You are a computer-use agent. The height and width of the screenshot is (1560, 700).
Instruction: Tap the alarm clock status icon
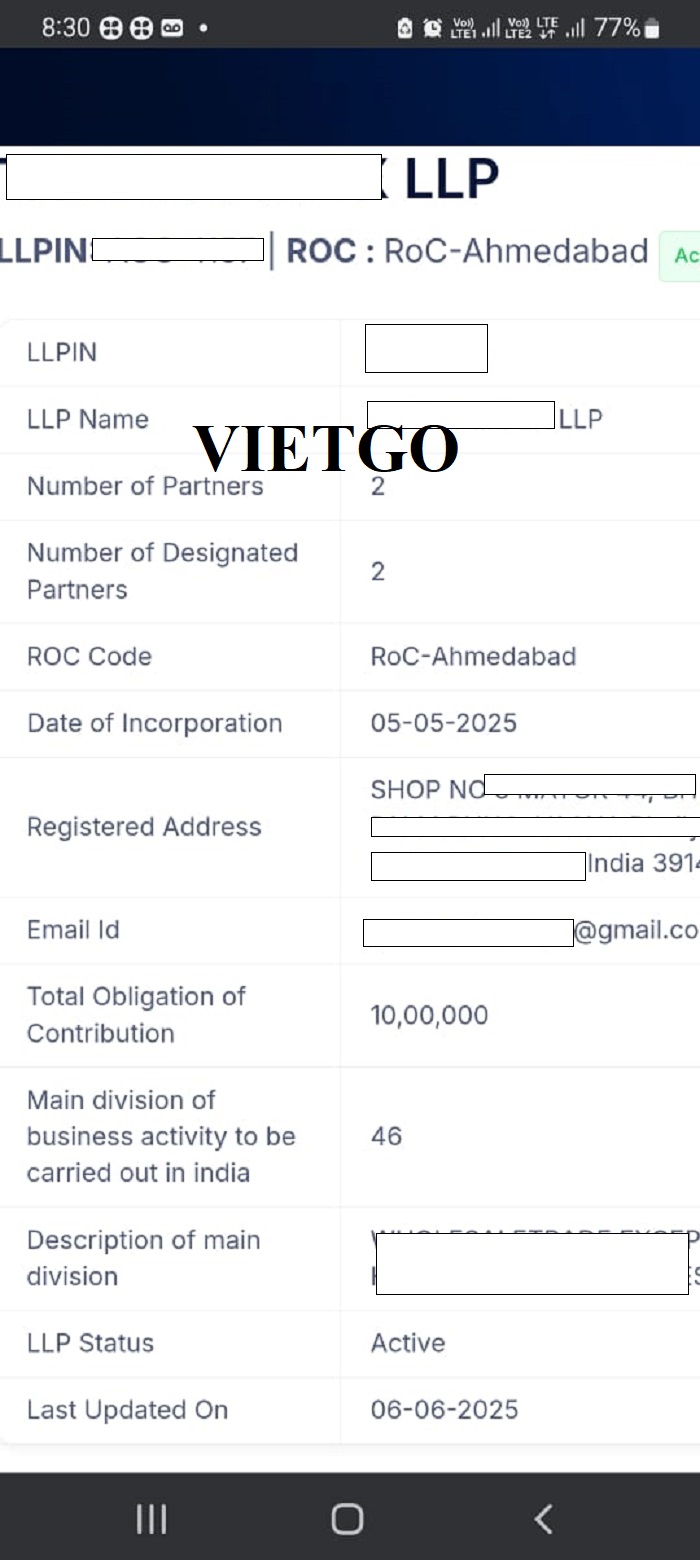click(432, 28)
